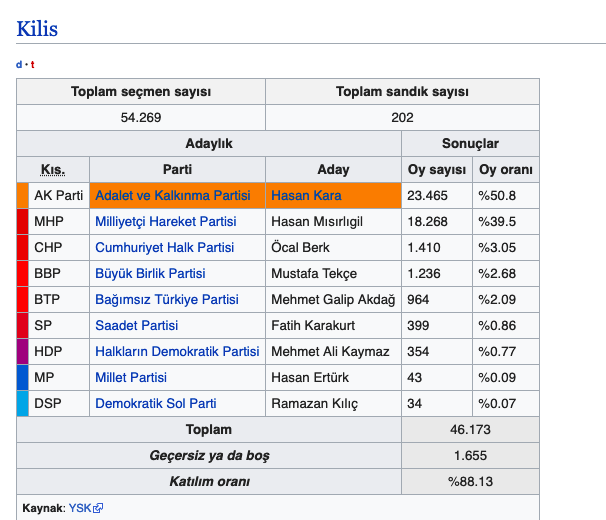Open the Adalet ve Kalkınma Partisi link

click(172, 195)
